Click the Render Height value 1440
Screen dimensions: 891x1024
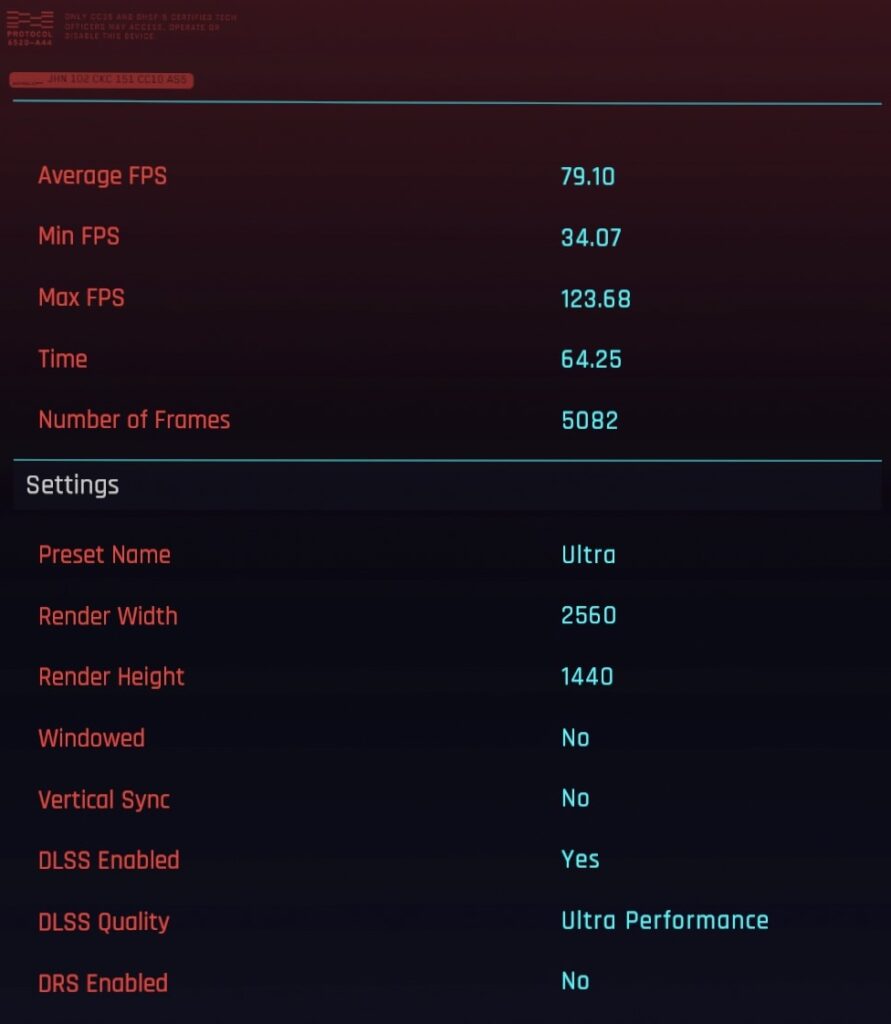coord(587,677)
